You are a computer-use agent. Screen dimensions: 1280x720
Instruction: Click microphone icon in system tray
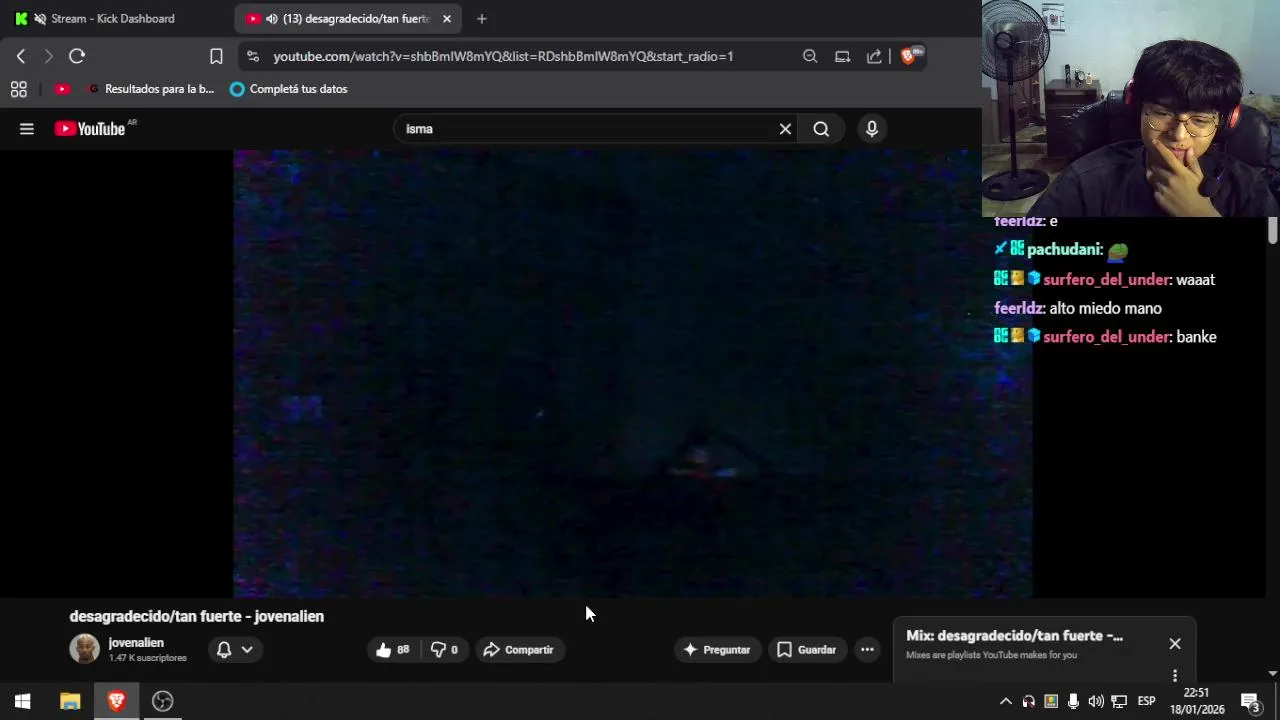[1073, 701]
